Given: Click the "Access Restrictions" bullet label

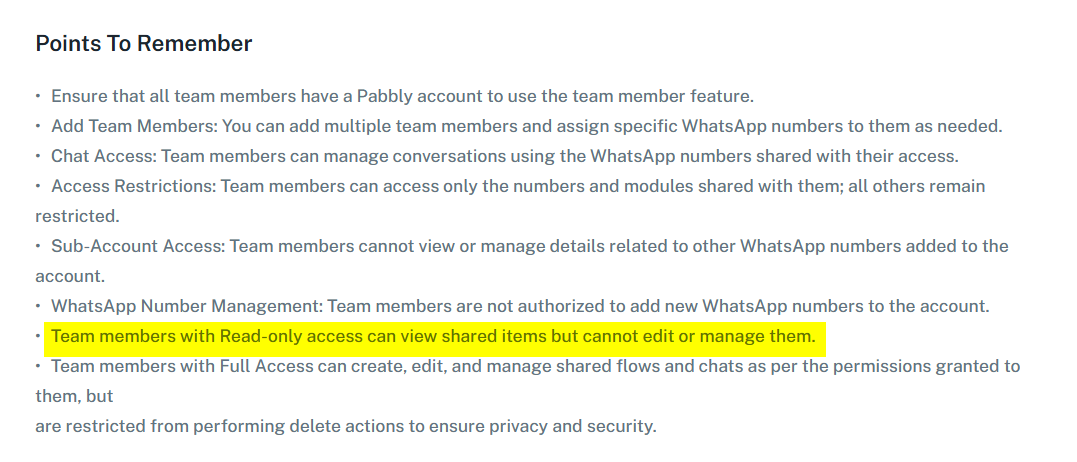Looking at the screenshot, I should pos(133,187).
